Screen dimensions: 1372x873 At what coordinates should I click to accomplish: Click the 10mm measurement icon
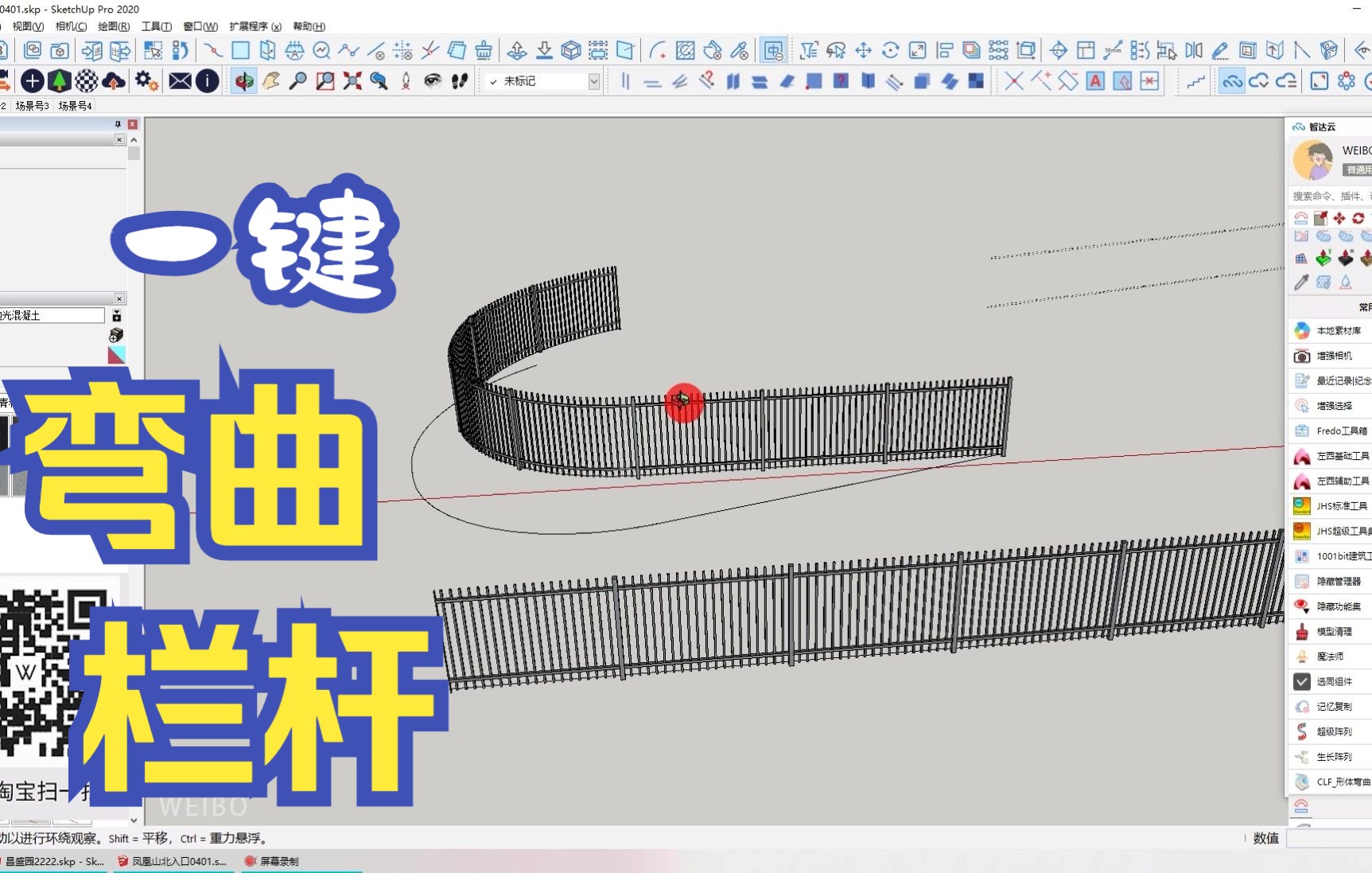[1113, 50]
